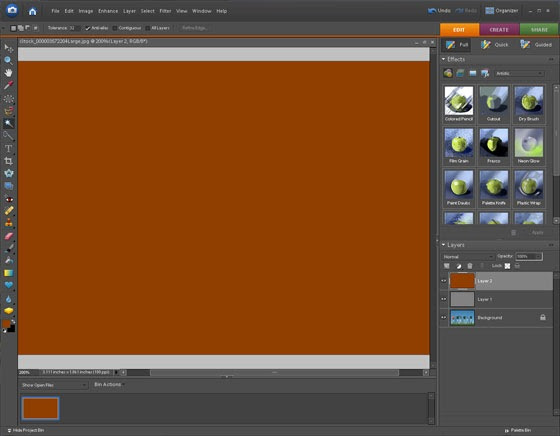Select the Zoom tool
Image resolution: width=560 pixels, height=436 pixels.
coord(8,60)
